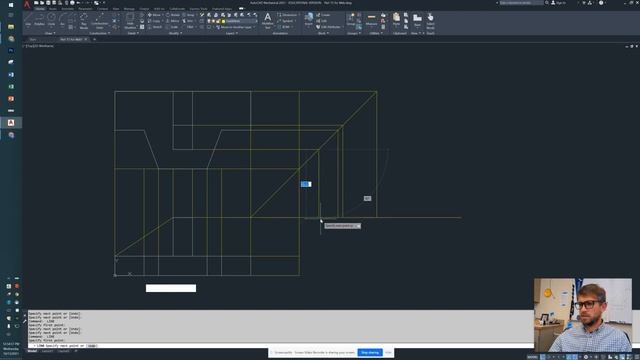Screen dimensions: 640x360
Task: Click the Paste clipboard icon
Action: [396, 19]
